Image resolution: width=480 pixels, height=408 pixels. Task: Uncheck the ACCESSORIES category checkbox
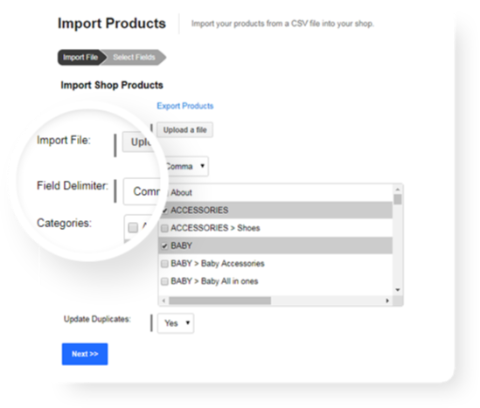click(165, 210)
